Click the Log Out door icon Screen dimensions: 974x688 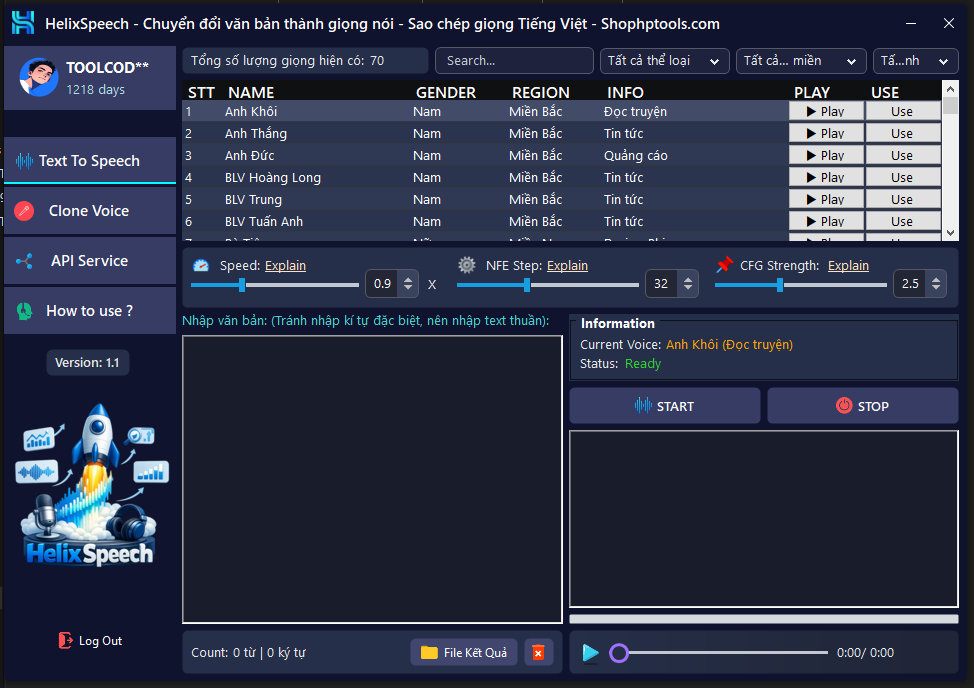(x=65, y=640)
